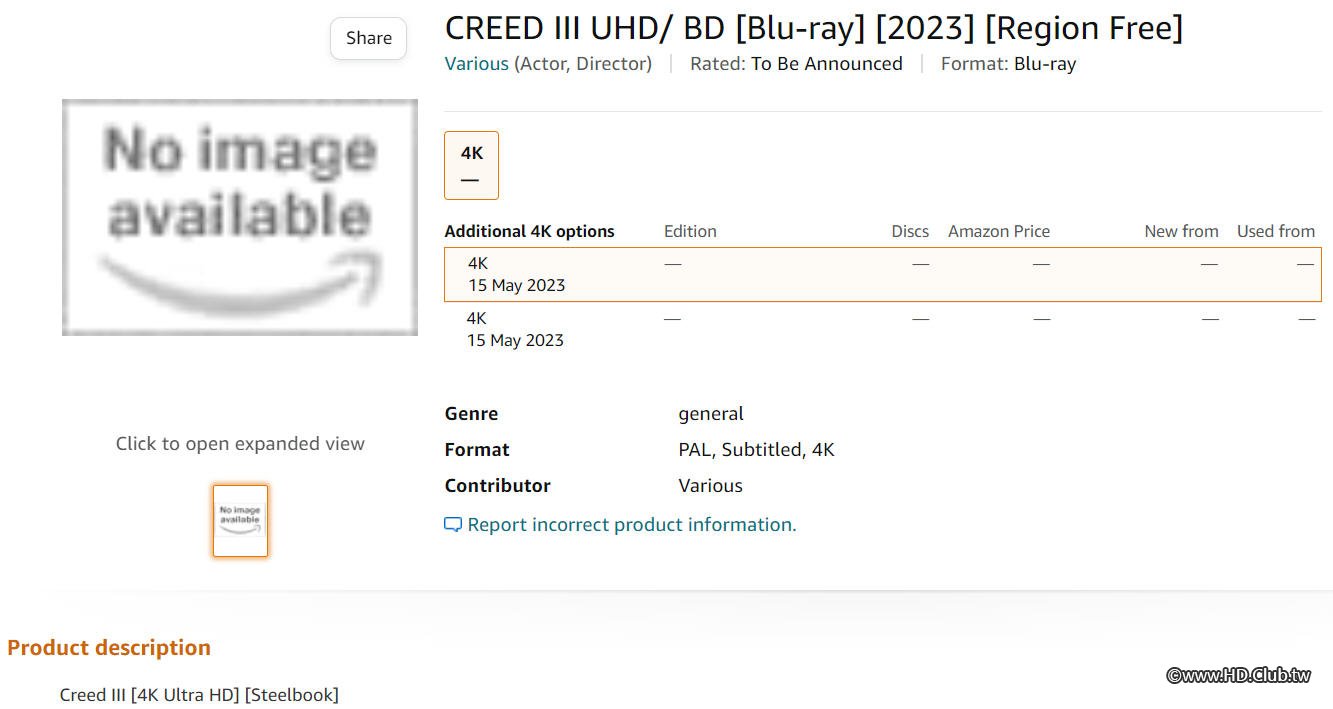Click the speech bubble report icon
Screen dimensions: 1333x709
(x=453, y=525)
